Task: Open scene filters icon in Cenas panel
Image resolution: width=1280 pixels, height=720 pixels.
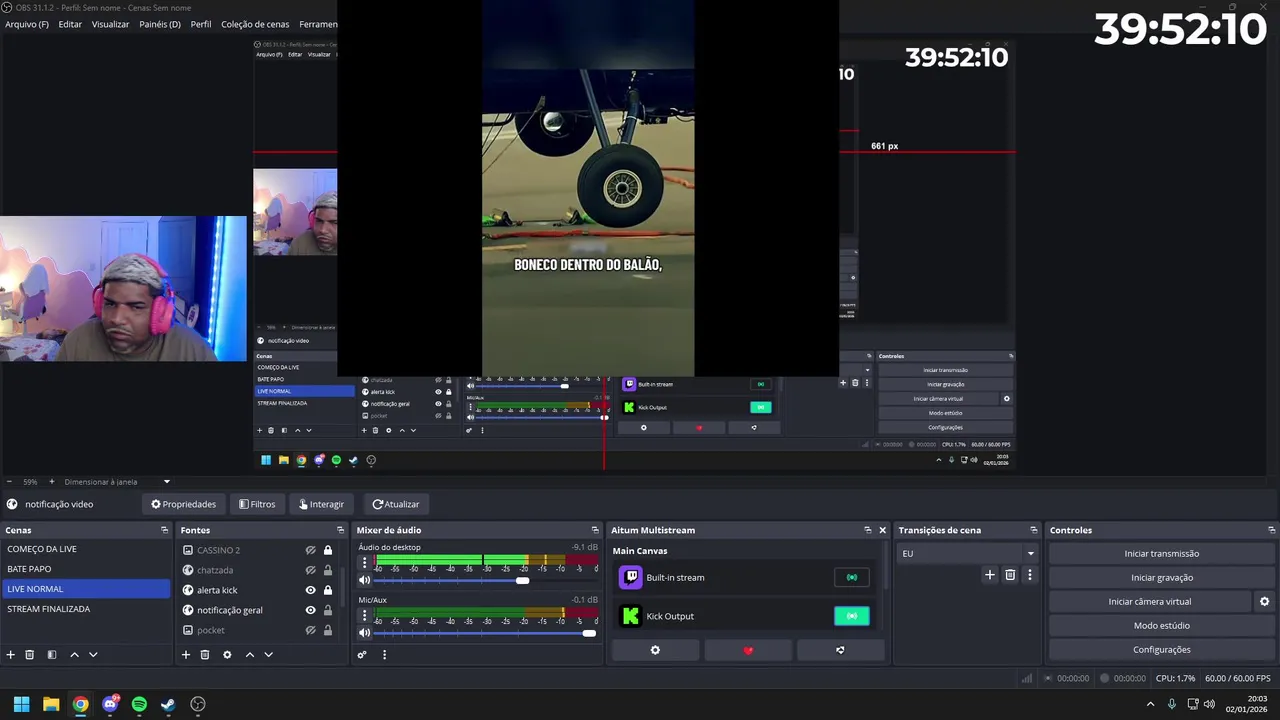Action: [x=52, y=655]
